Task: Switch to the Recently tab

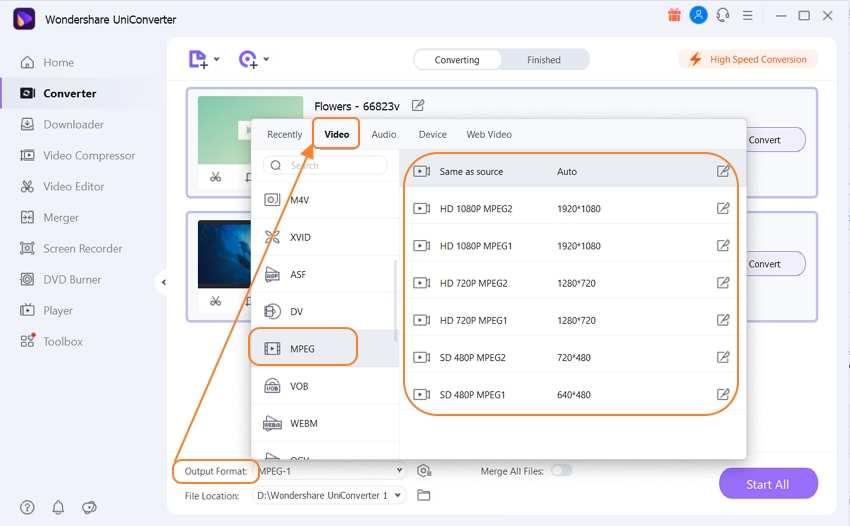Action: 285,134
